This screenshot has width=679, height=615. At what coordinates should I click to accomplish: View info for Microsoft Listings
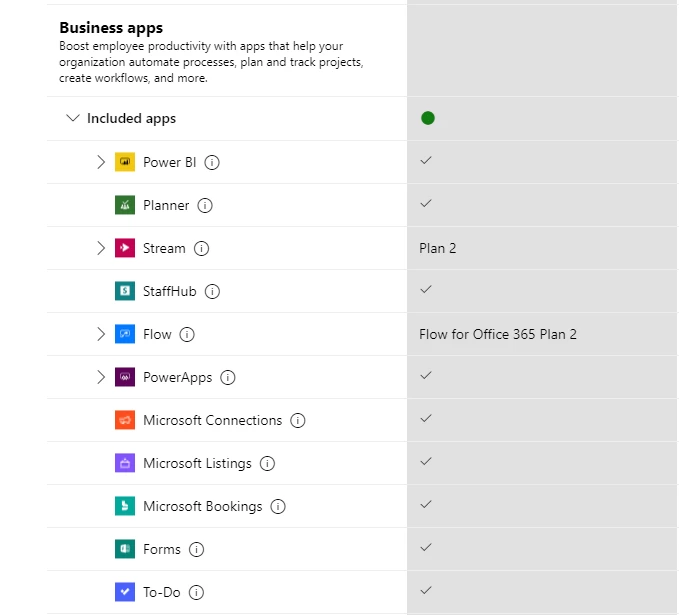267,463
